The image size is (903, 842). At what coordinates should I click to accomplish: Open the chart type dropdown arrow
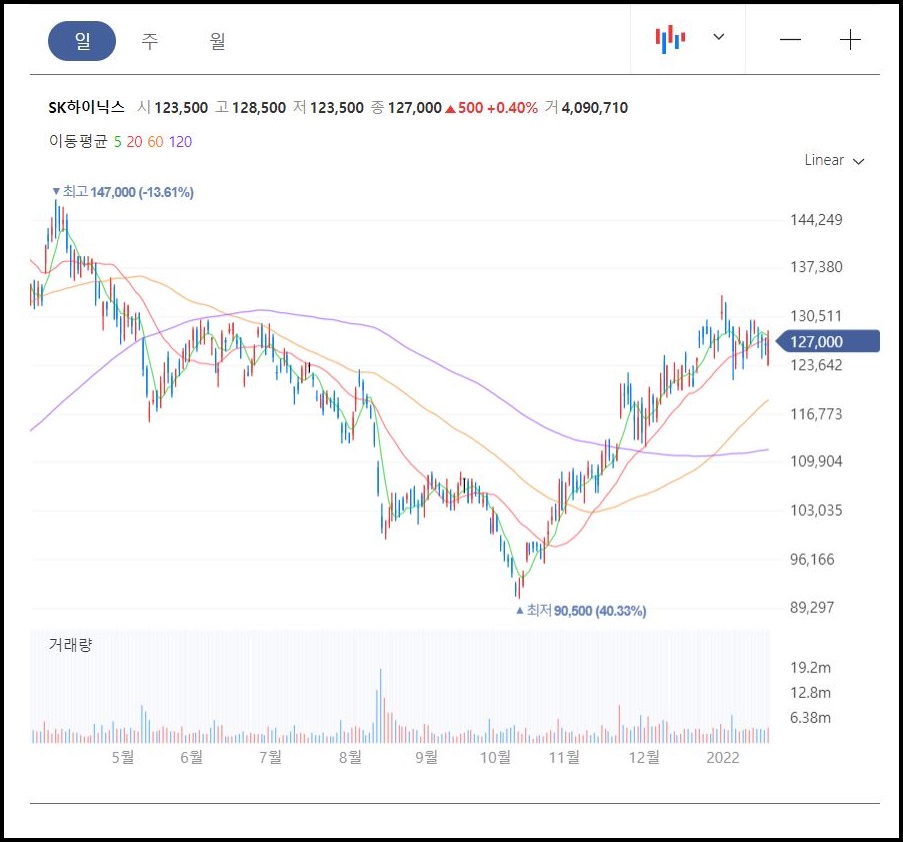[x=718, y=37]
